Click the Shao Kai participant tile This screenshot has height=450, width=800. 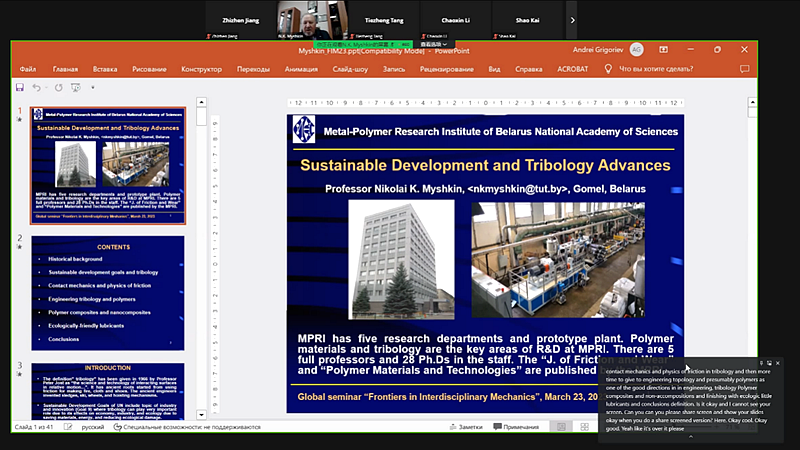pyautogui.click(x=527, y=20)
